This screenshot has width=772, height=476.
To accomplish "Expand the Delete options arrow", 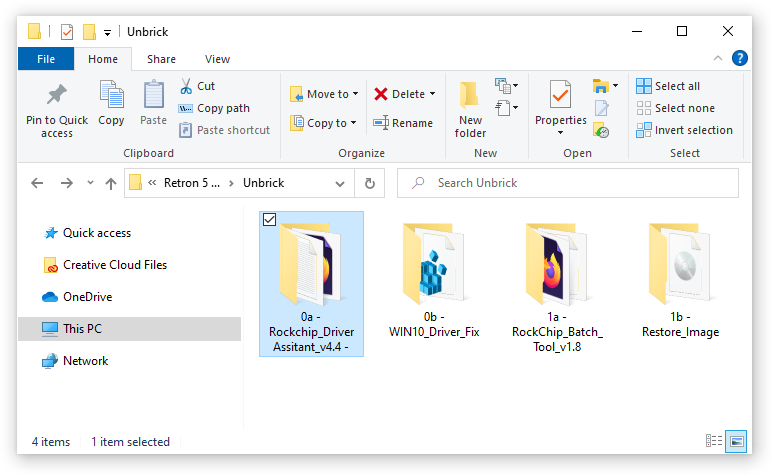I will tap(432, 94).
